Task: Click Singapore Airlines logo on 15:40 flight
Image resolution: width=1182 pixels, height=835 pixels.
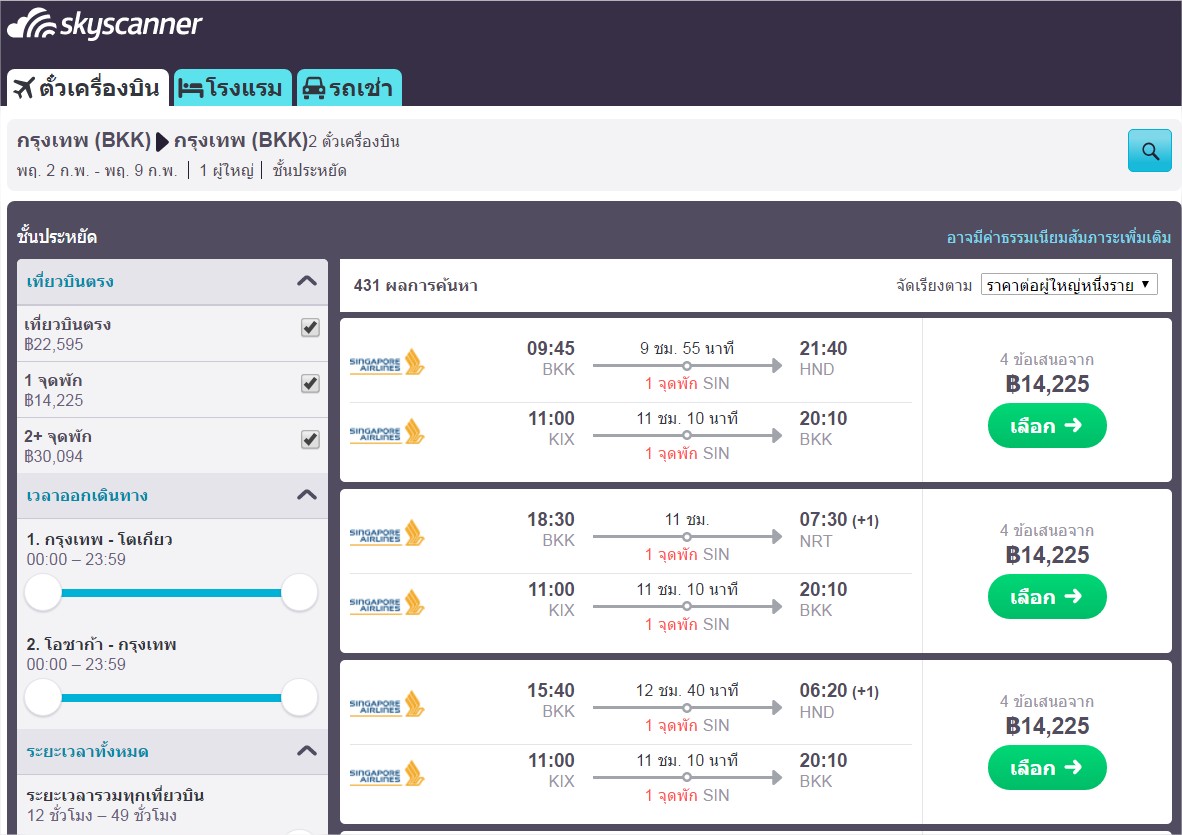Action: click(387, 705)
